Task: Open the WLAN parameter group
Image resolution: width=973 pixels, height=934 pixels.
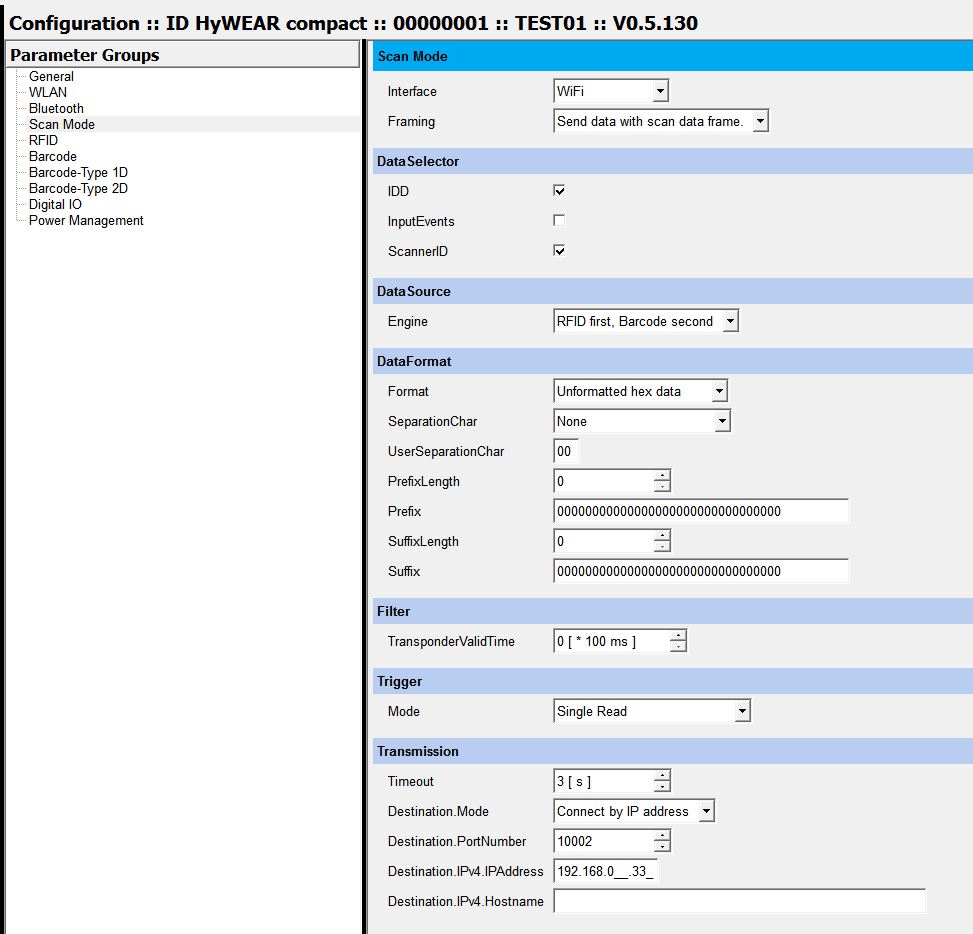Action: [x=48, y=92]
